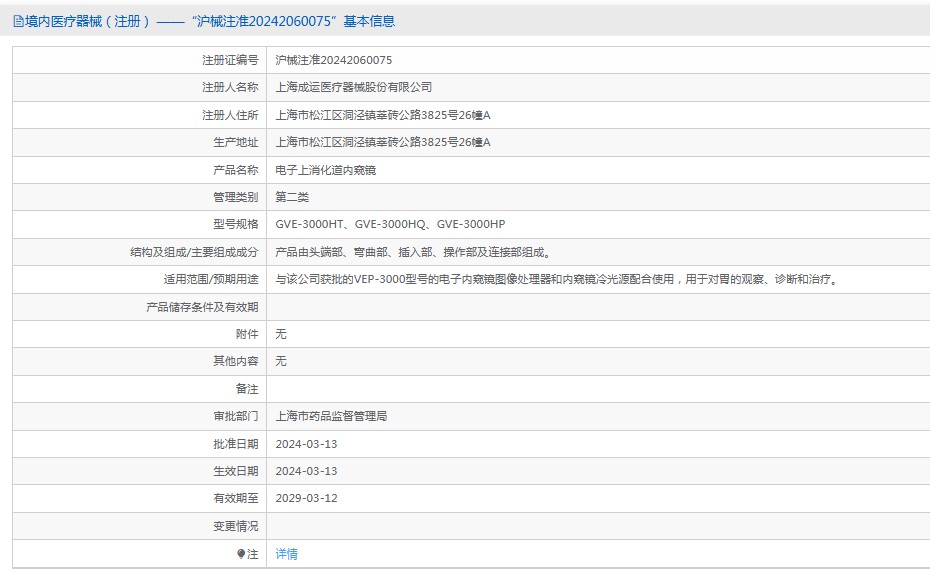Click the 变更情况 label
The height and width of the screenshot is (579, 930).
(x=236, y=526)
